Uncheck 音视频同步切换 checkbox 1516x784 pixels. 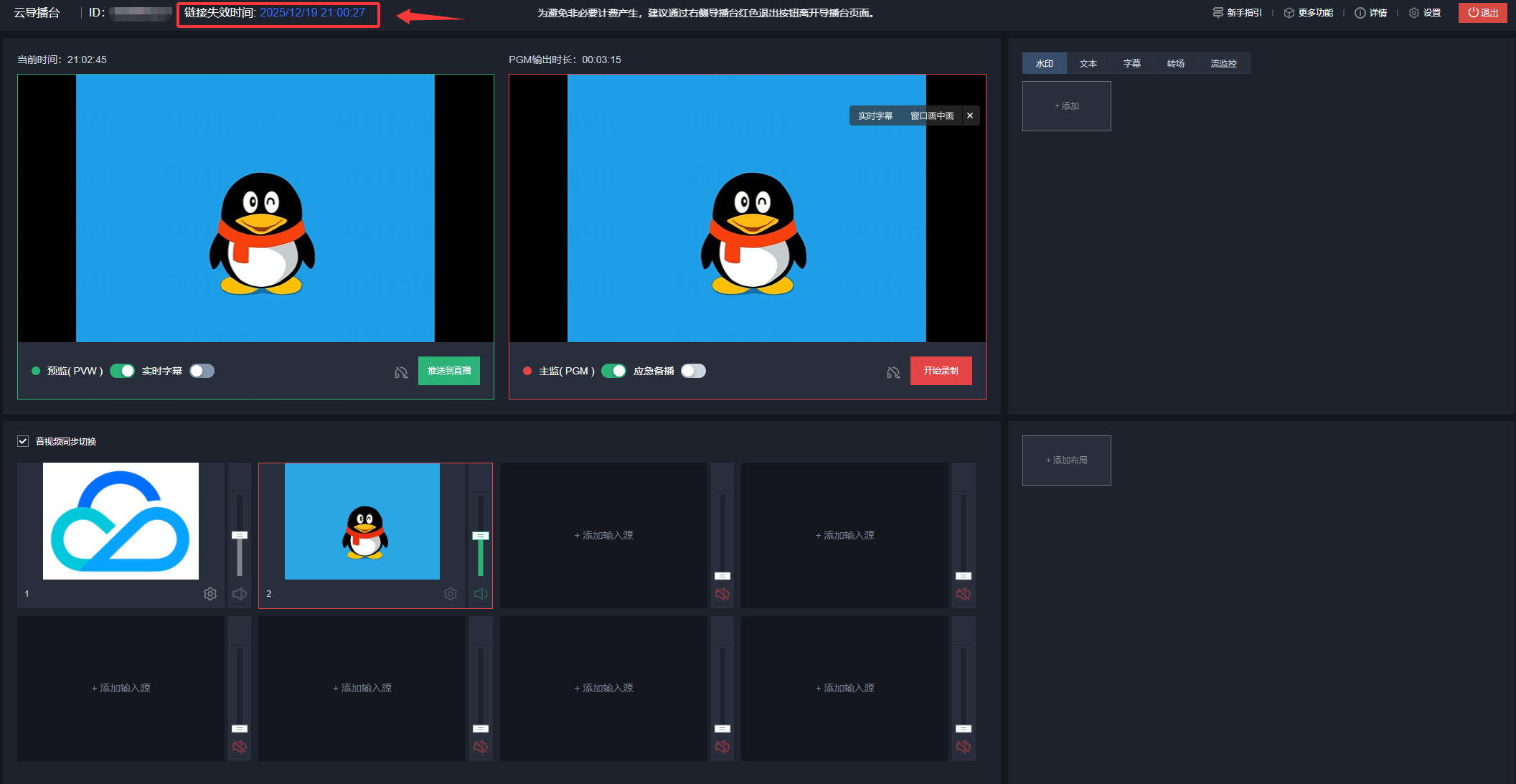coord(23,441)
